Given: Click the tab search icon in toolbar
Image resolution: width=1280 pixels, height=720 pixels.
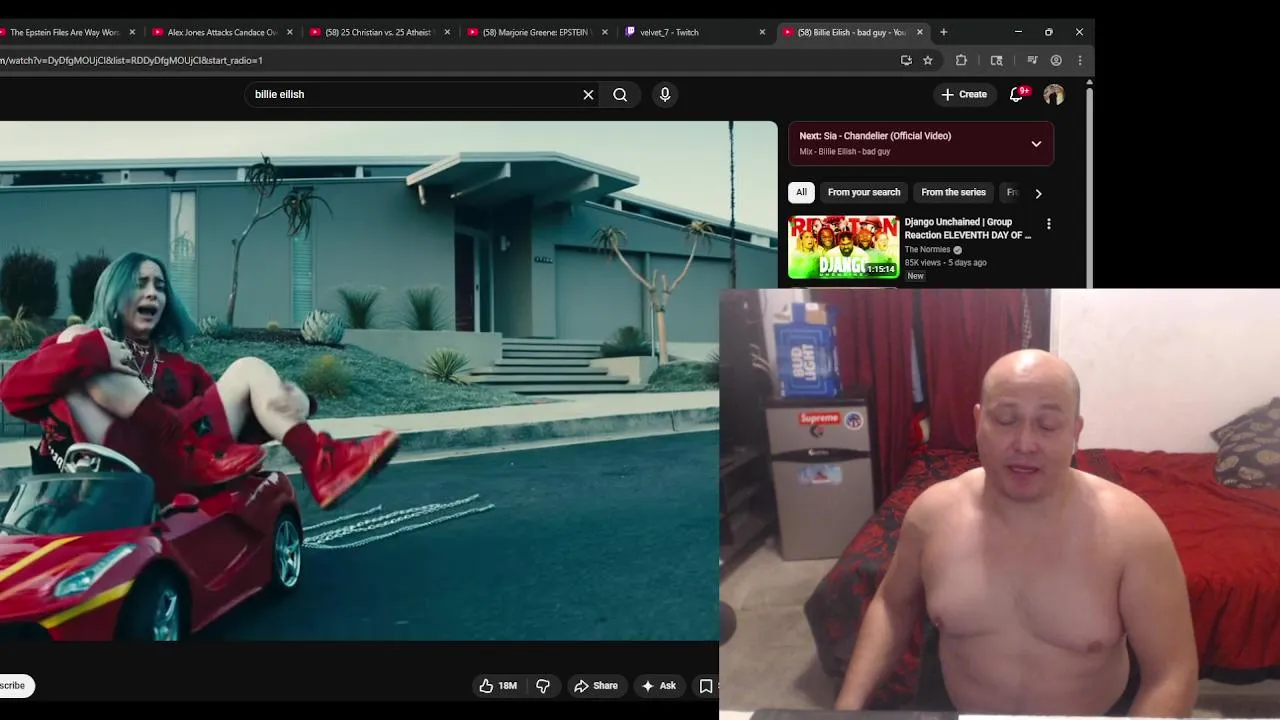Looking at the screenshot, I should [x=997, y=60].
